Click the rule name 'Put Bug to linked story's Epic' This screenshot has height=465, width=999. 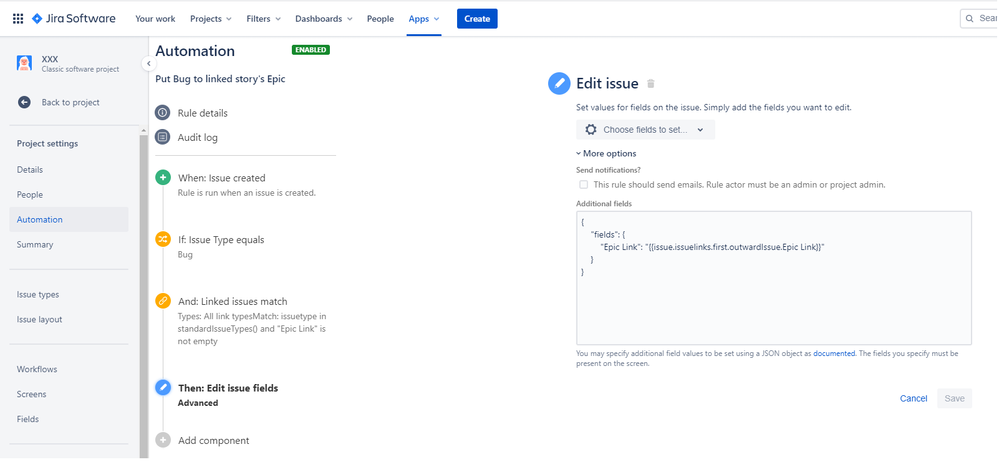coord(220,79)
